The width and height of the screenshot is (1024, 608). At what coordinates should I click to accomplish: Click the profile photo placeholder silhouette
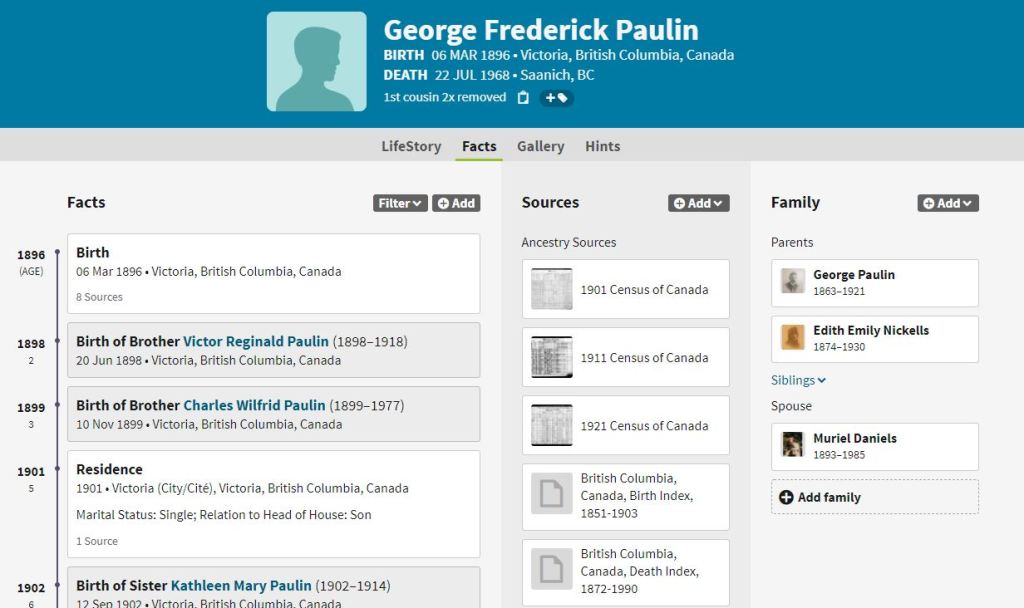click(316, 62)
